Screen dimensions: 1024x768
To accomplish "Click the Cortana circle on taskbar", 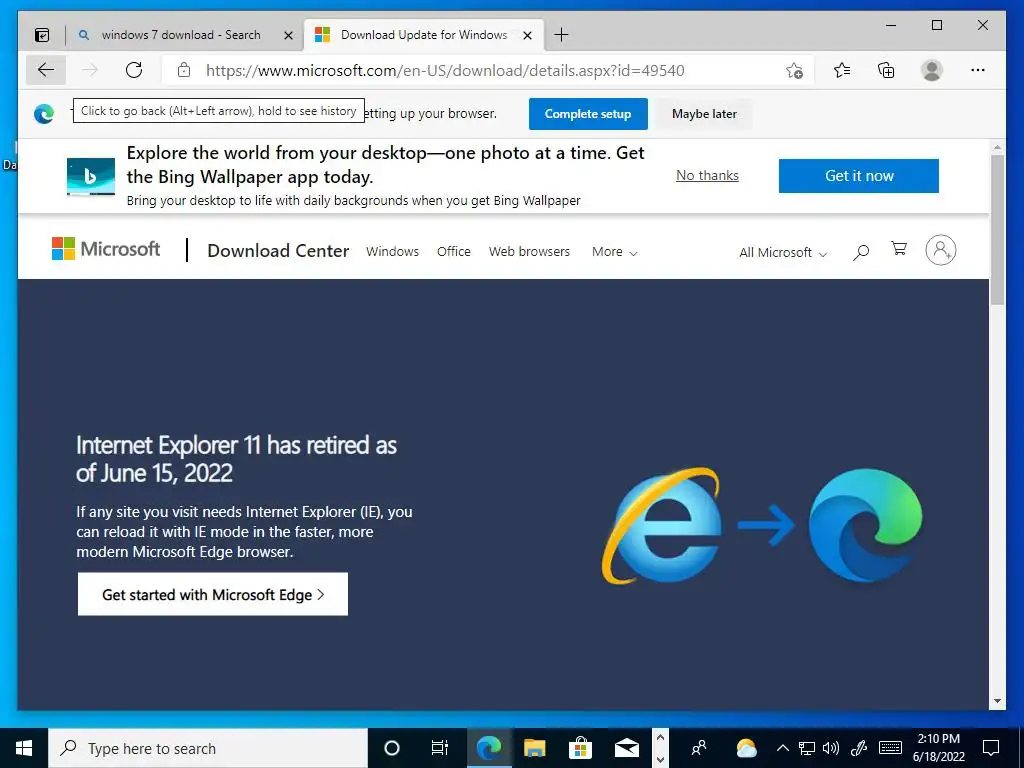I will [392, 748].
